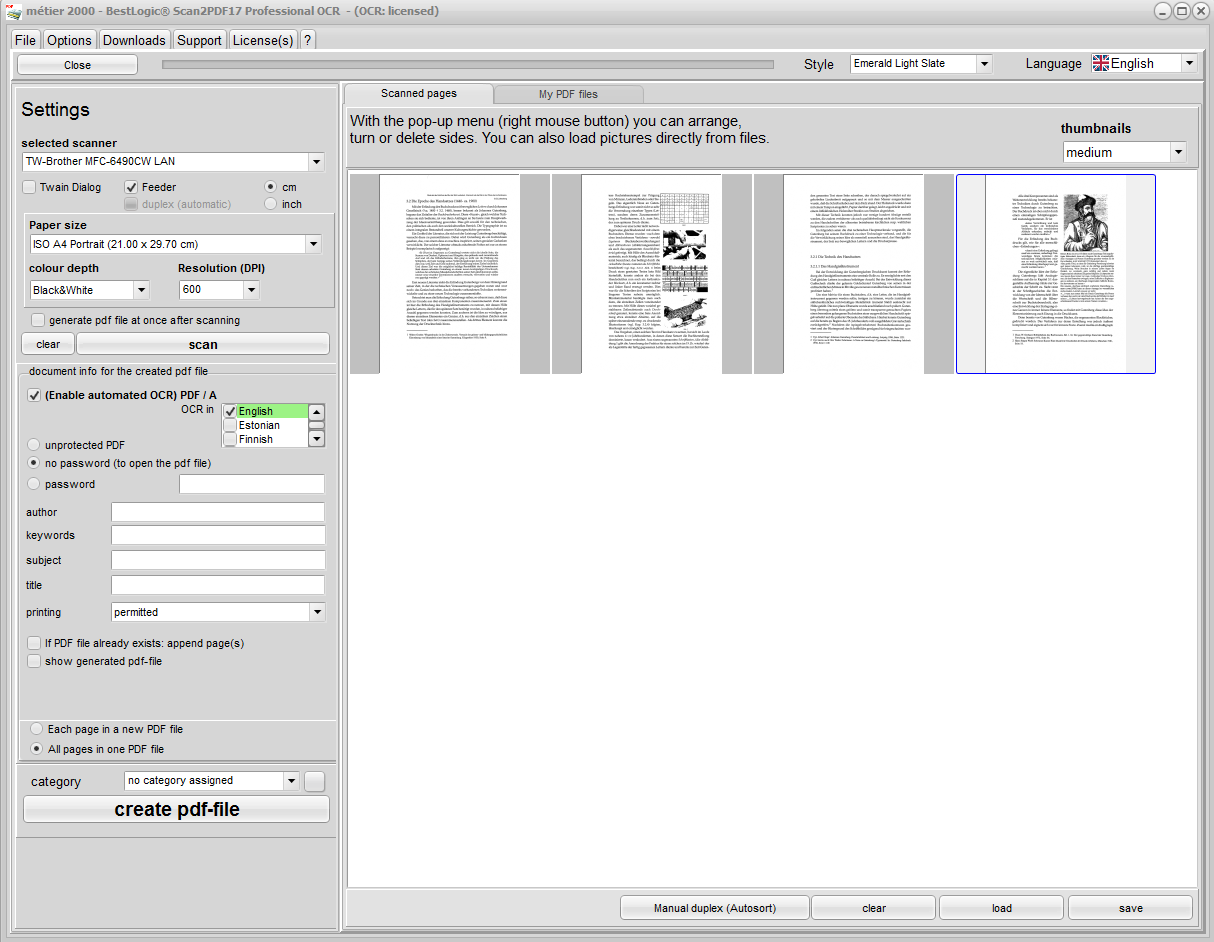
Task: Select the inch unit radio button
Action: (270, 204)
